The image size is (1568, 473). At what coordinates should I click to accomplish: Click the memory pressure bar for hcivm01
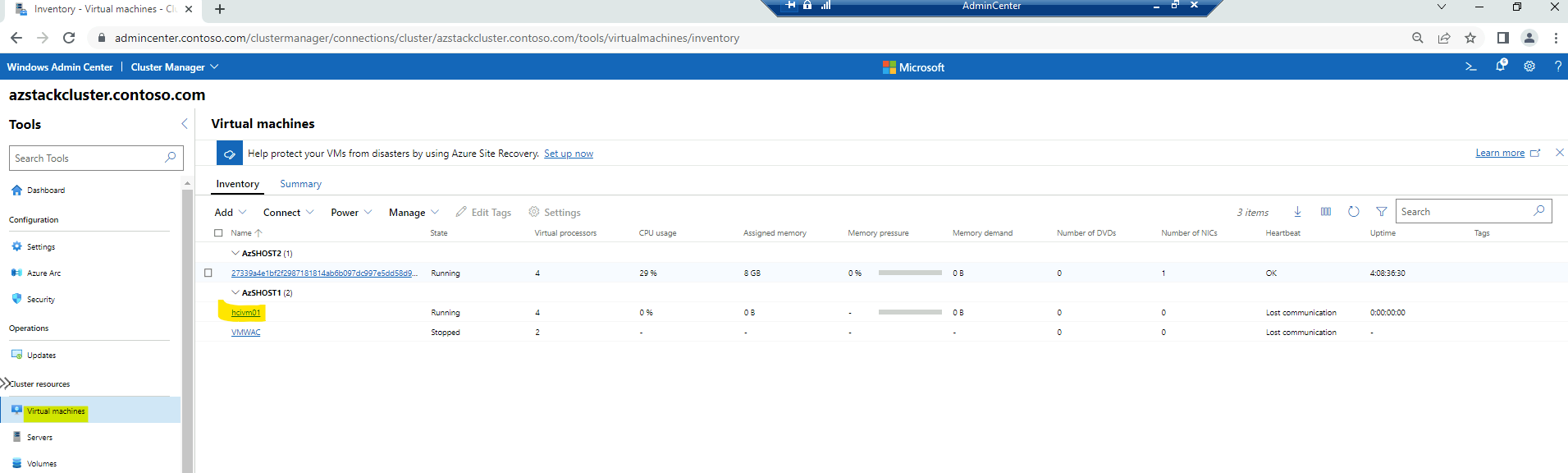click(910, 312)
